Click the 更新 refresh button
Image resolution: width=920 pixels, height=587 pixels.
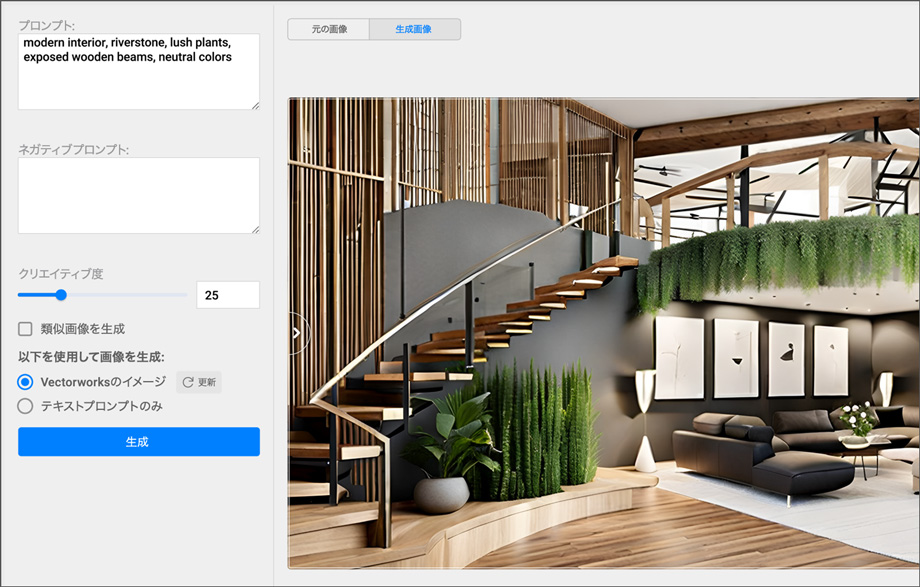click(199, 382)
